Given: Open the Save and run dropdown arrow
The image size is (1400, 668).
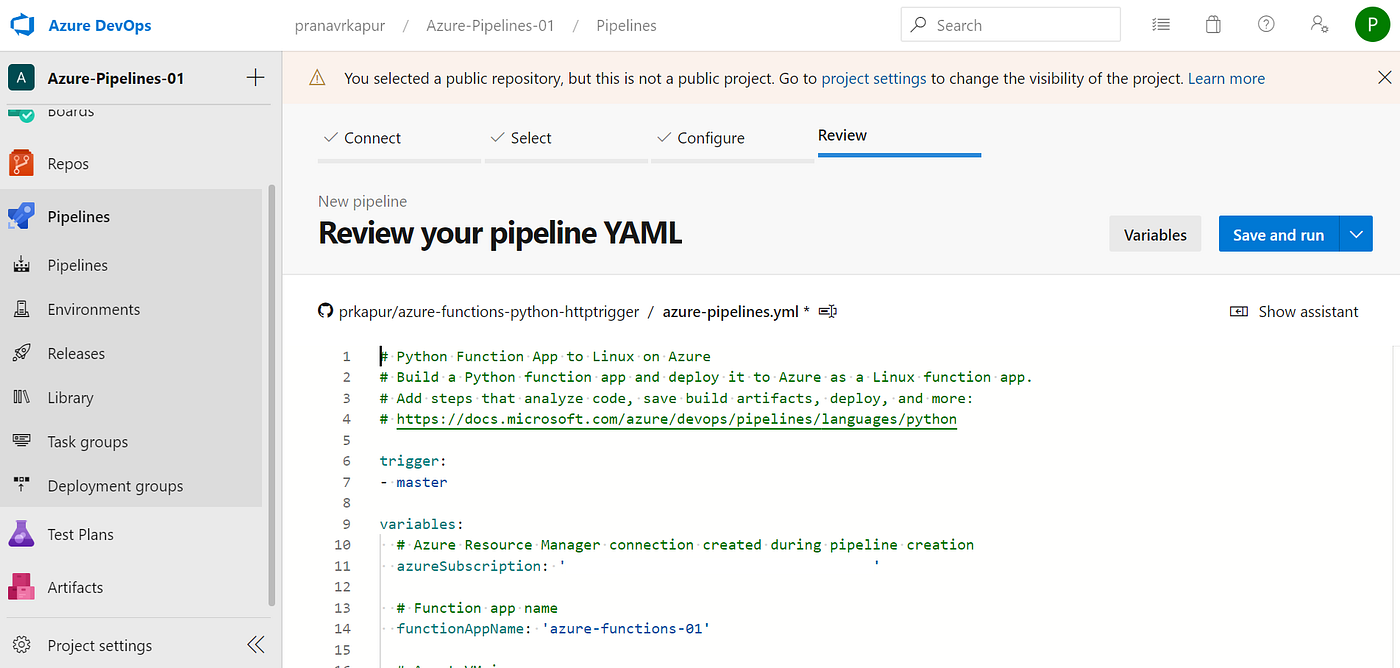Looking at the screenshot, I should [x=1356, y=233].
